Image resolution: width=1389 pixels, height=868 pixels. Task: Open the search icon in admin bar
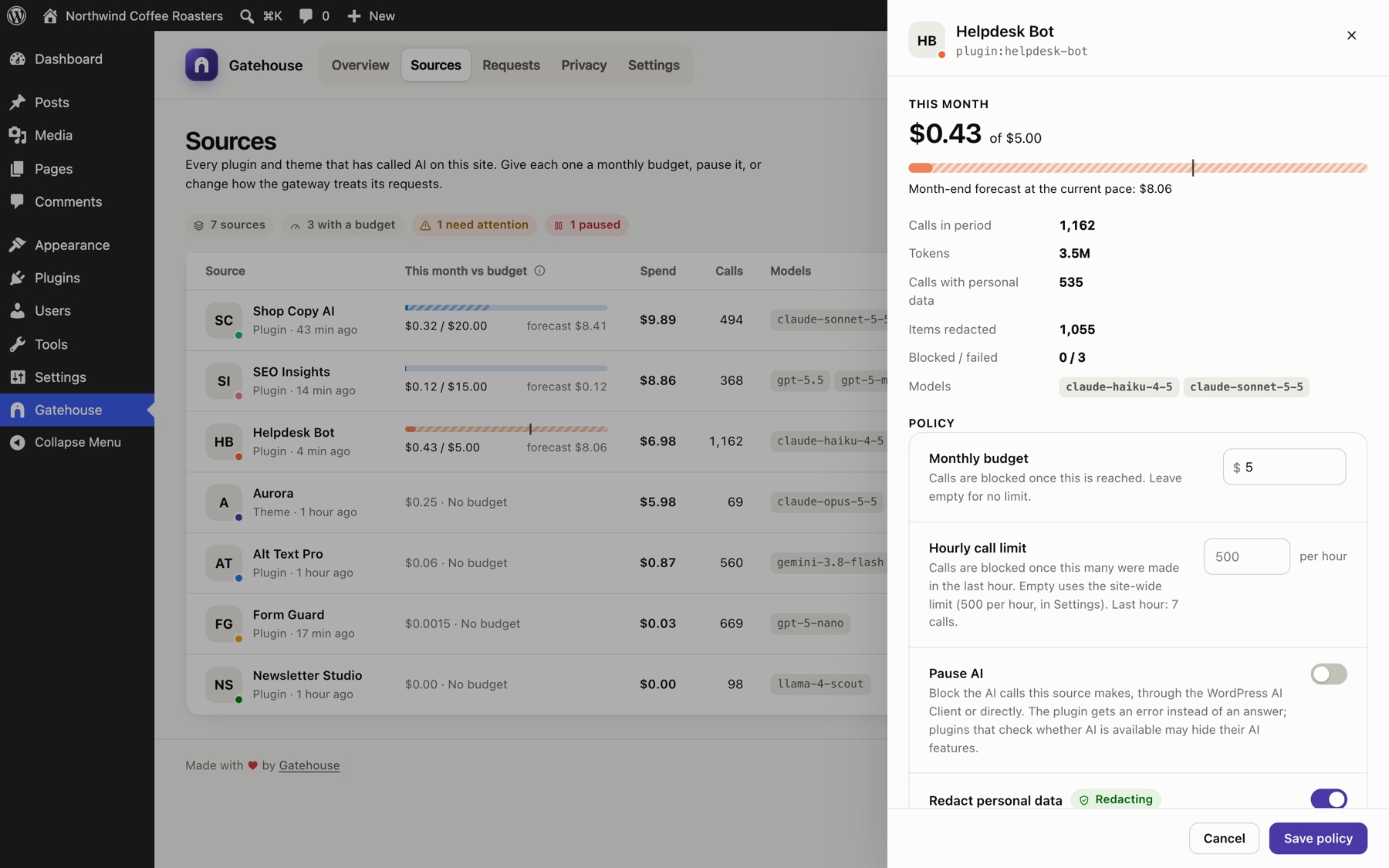pyautogui.click(x=247, y=15)
